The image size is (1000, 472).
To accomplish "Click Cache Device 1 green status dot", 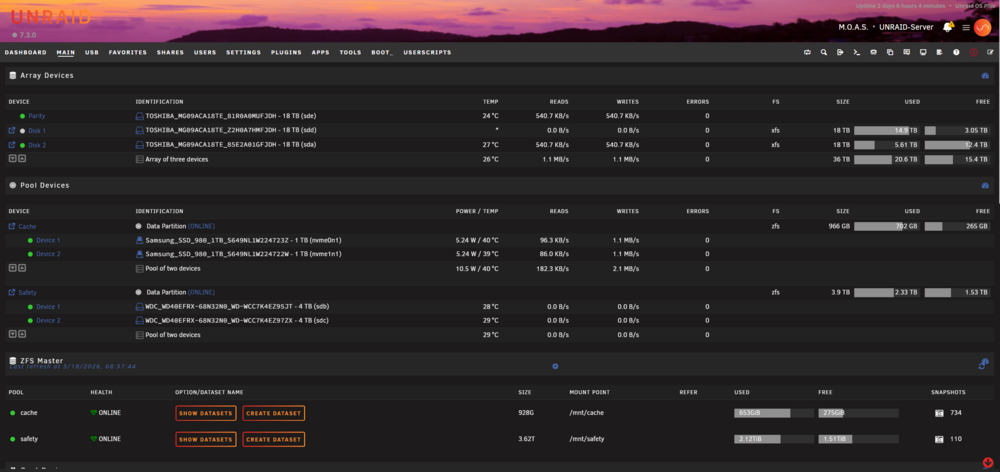I will [x=29, y=240].
